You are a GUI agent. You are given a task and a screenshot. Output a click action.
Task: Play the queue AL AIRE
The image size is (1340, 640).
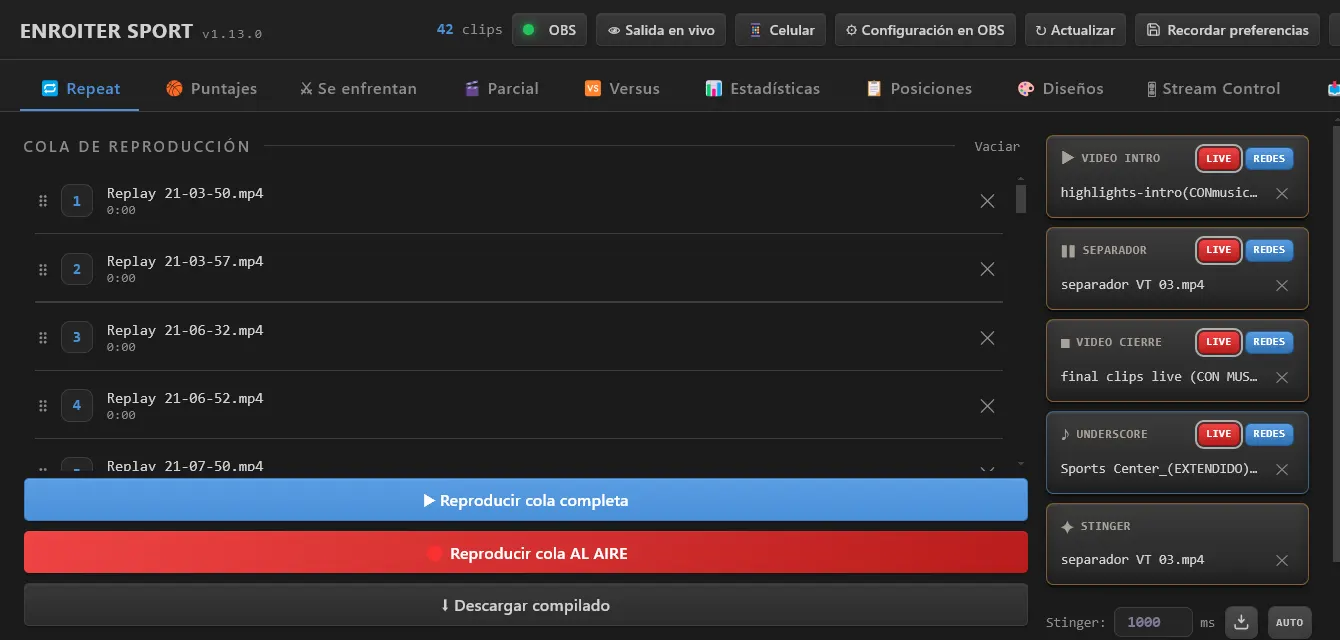(x=526, y=552)
